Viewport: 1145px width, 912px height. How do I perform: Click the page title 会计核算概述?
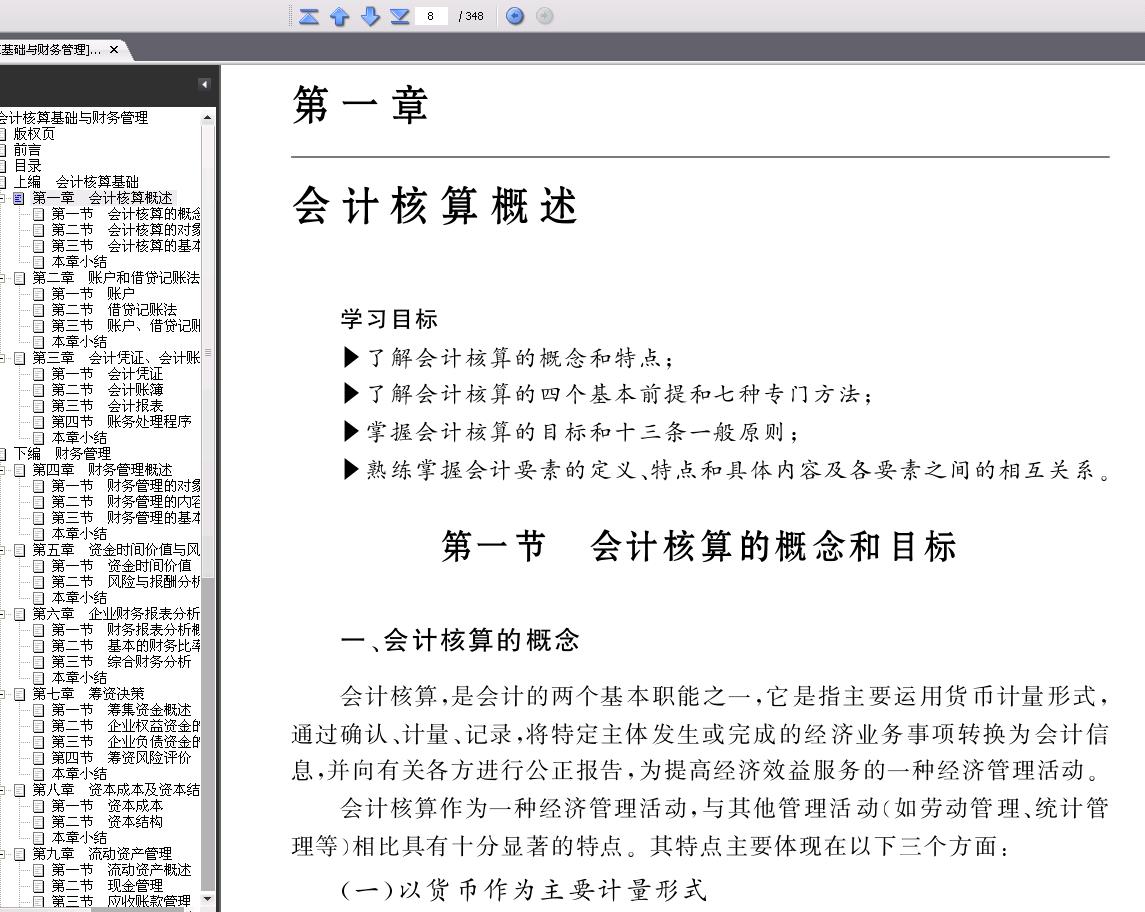(x=436, y=205)
